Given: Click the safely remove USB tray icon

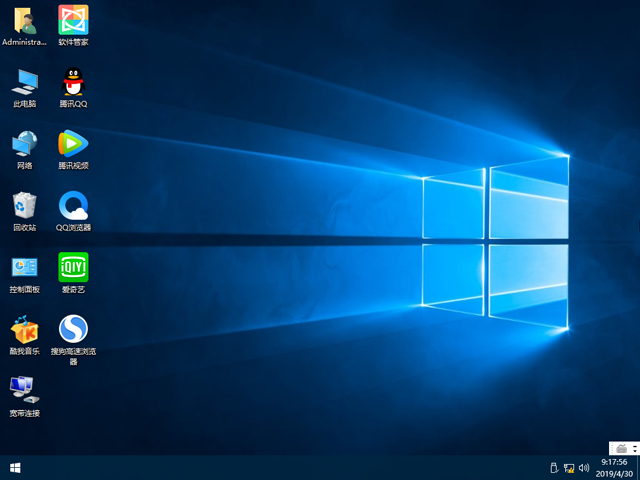Looking at the screenshot, I should tap(553, 467).
